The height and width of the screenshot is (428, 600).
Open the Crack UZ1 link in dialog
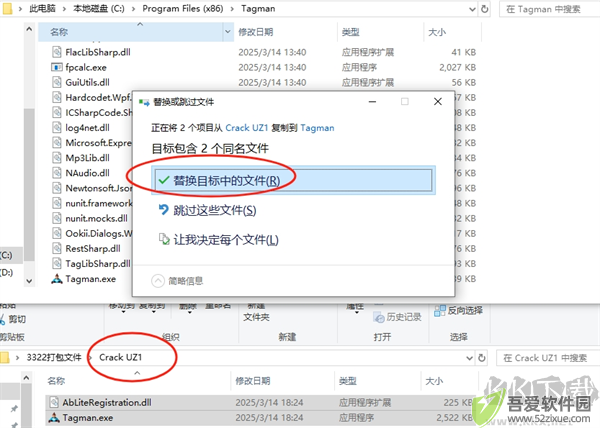[246, 128]
